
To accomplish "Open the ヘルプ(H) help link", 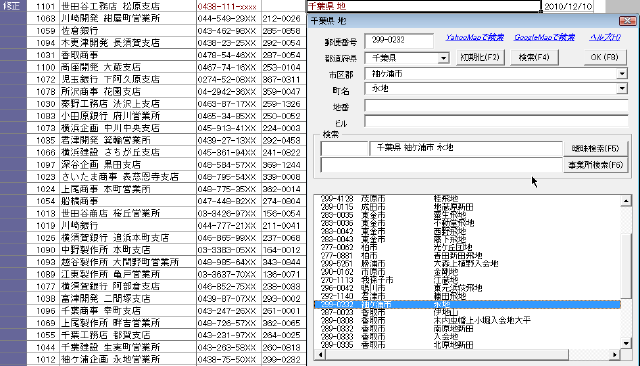I will tap(604, 37).
